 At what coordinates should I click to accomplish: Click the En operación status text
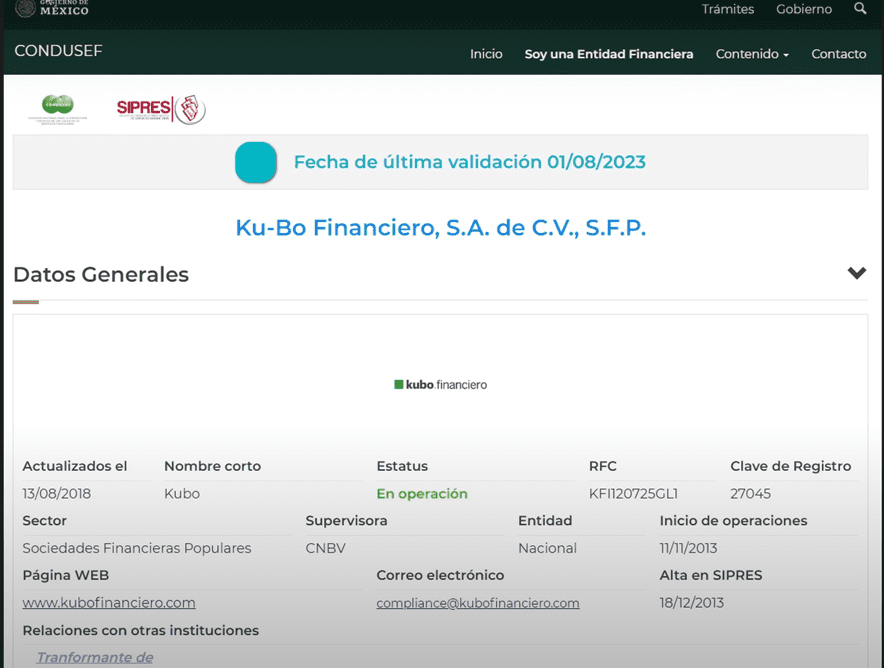[421, 493]
